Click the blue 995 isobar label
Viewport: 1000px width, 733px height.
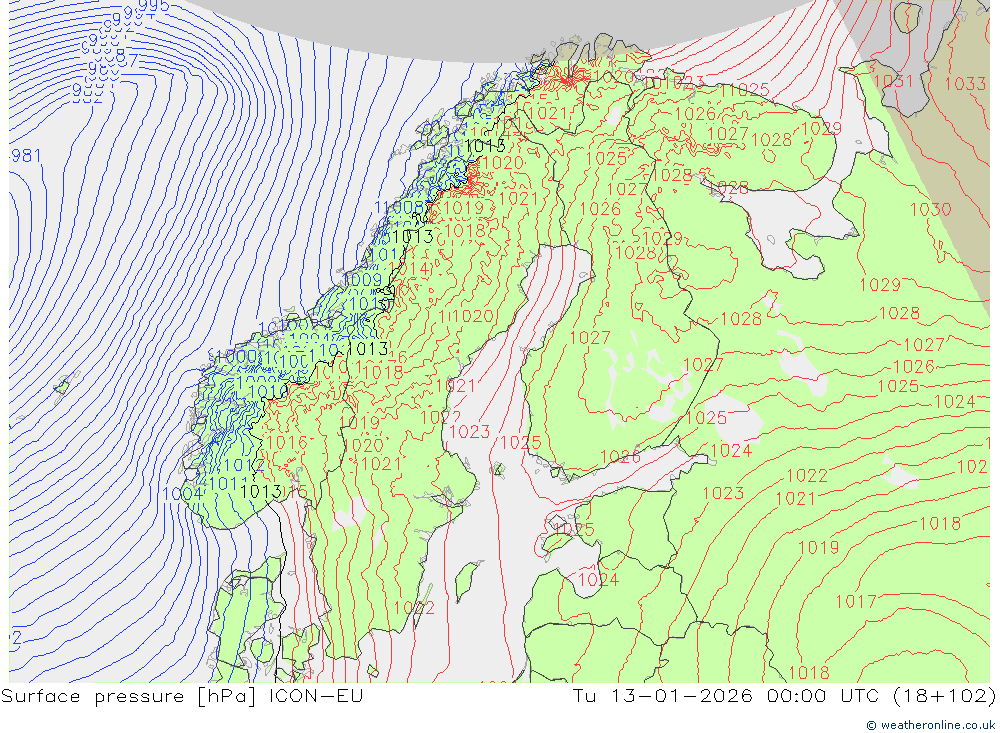(x=154, y=6)
